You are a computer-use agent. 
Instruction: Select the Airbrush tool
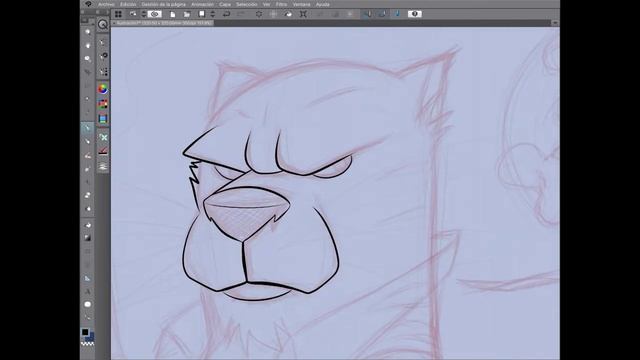(x=87, y=169)
